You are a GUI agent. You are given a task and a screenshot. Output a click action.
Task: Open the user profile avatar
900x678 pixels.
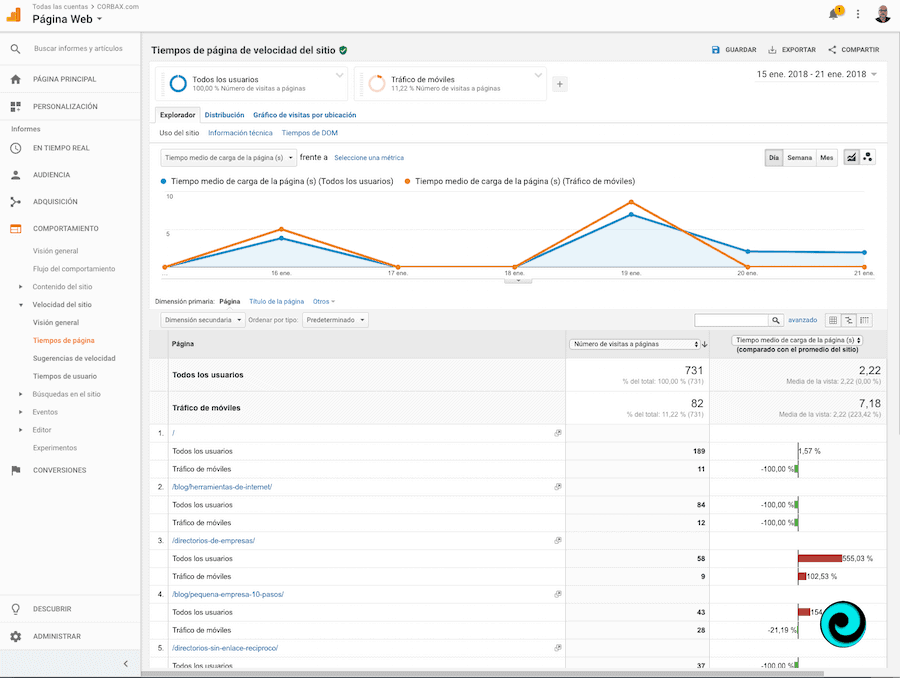click(x=883, y=14)
